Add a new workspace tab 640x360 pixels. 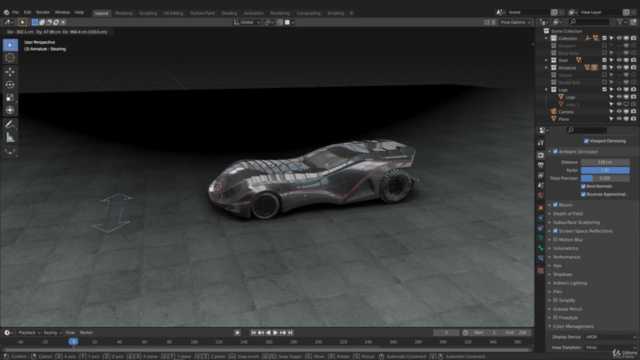(x=352, y=13)
